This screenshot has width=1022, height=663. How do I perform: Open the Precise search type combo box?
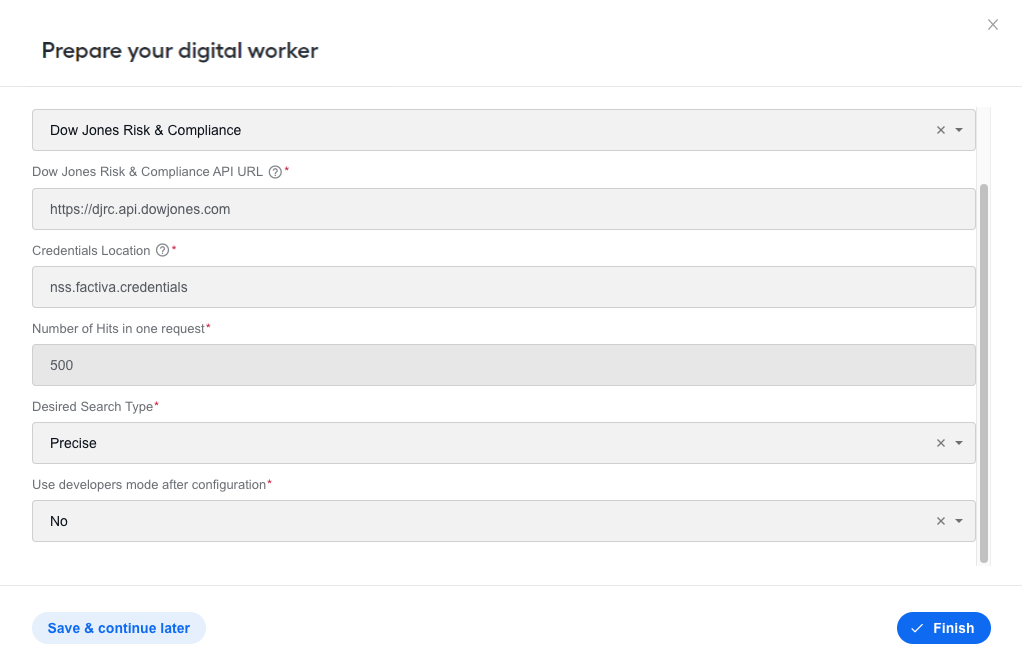coord(503,443)
